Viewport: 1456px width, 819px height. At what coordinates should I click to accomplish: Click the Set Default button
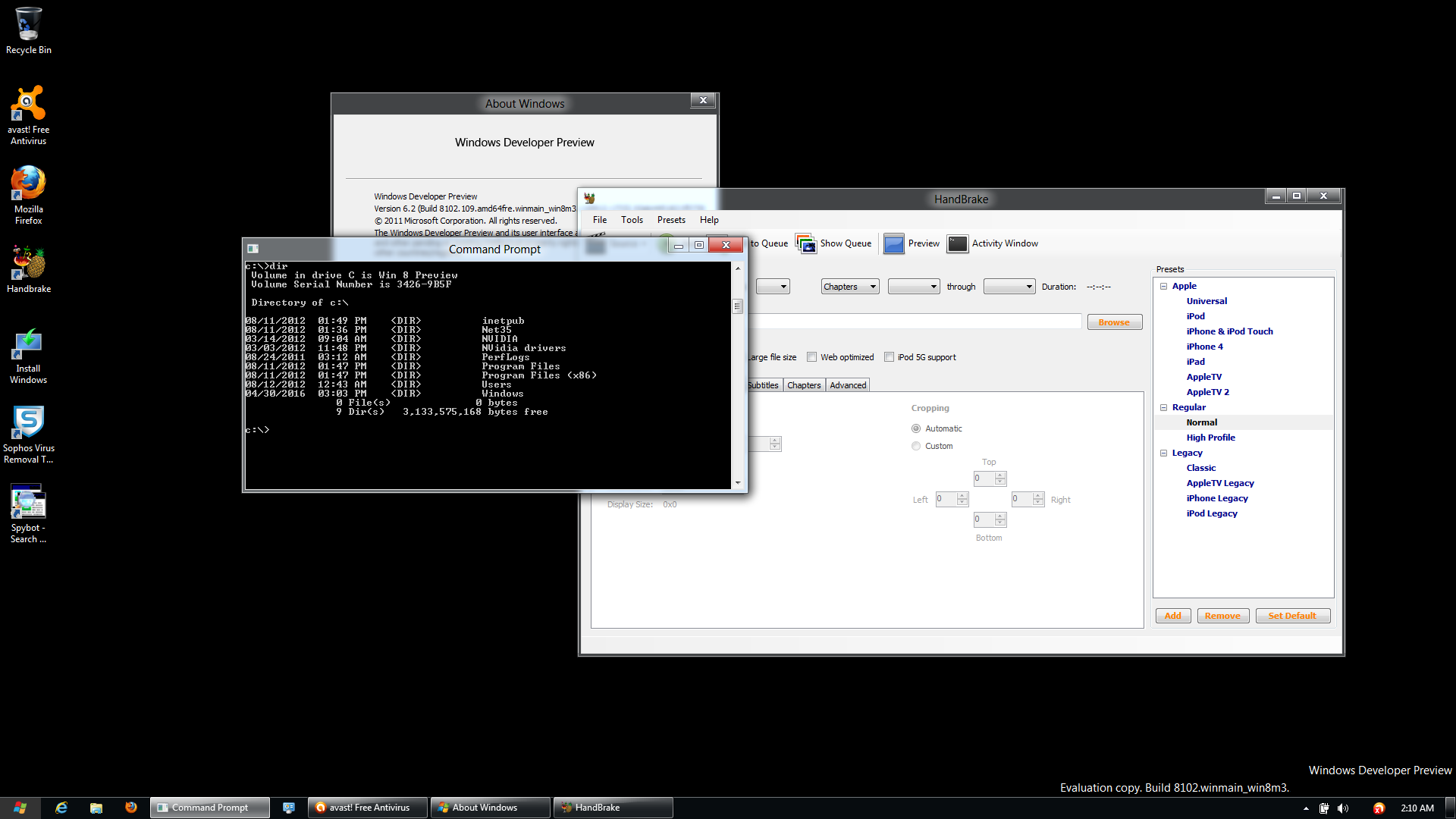click(1291, 616)
